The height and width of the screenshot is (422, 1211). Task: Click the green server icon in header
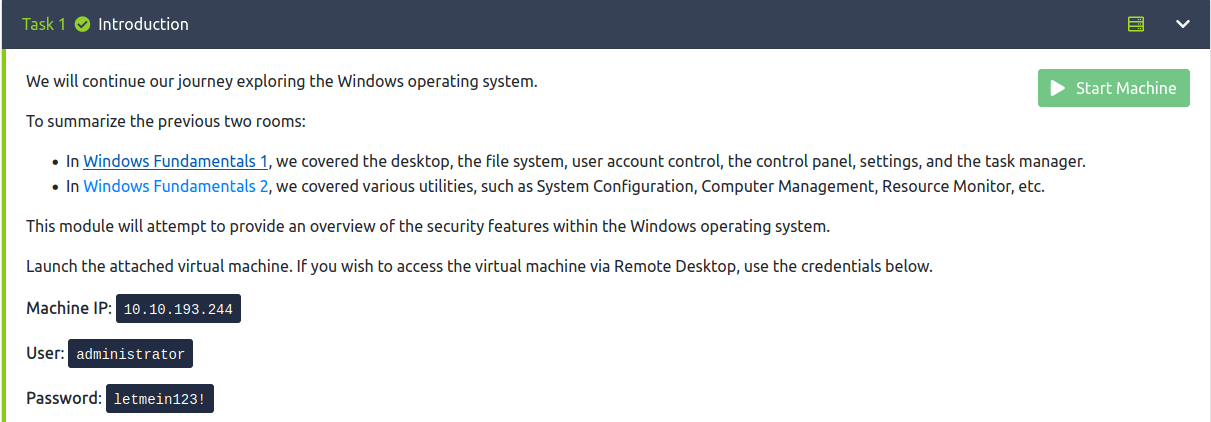(1136, 24)
